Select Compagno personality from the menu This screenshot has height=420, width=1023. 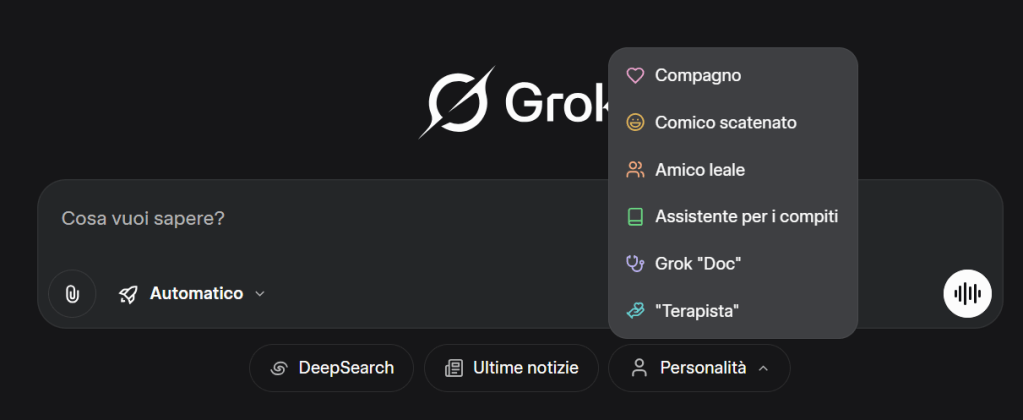pyautogui.click(x=698, y=76)
